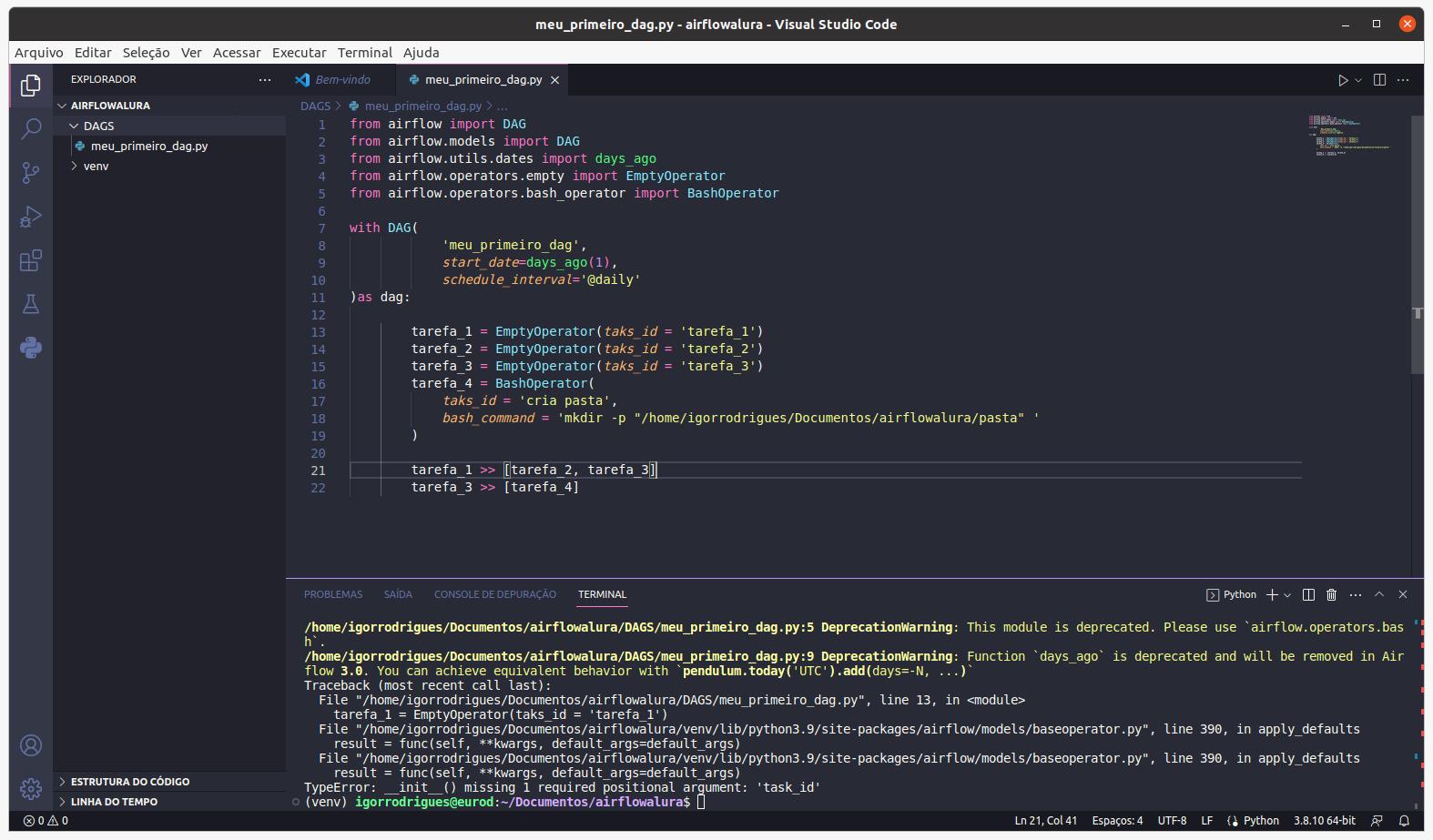Click the EXPLORADOR panel title
1433x840 pixels.
(x=104, y=80)
